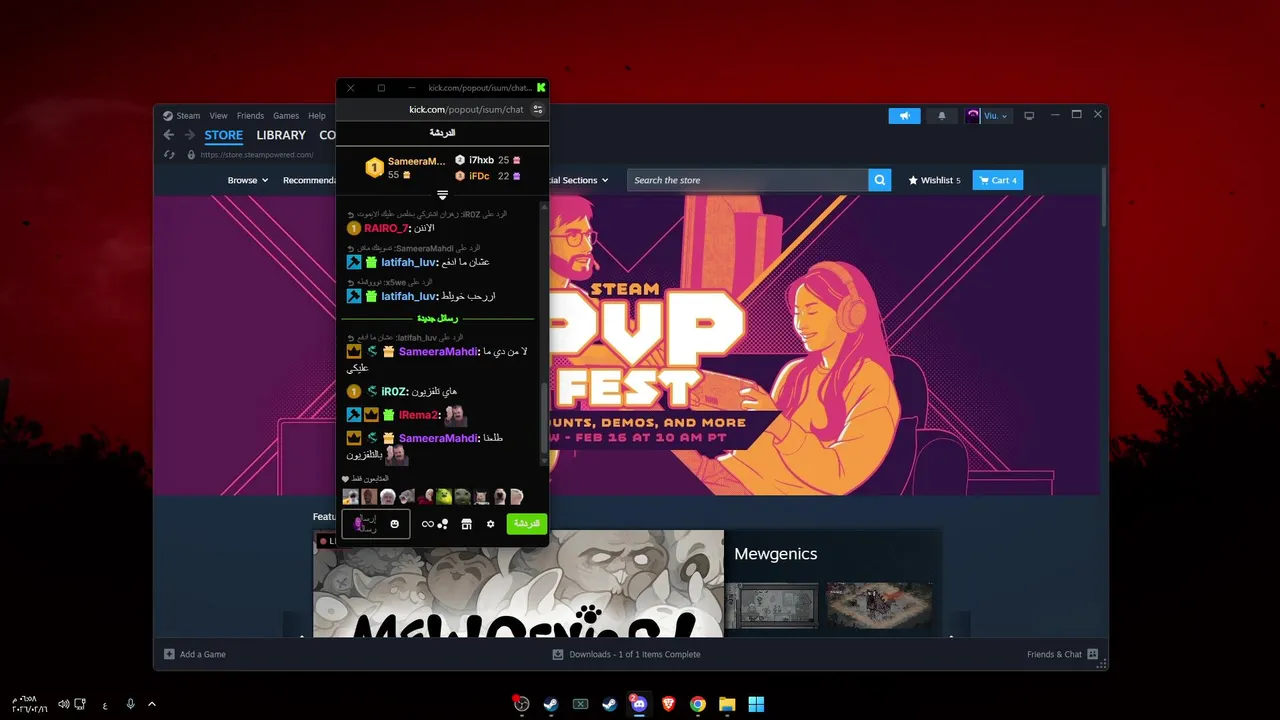Open Steam notifications bell

[x=942, y=116]
